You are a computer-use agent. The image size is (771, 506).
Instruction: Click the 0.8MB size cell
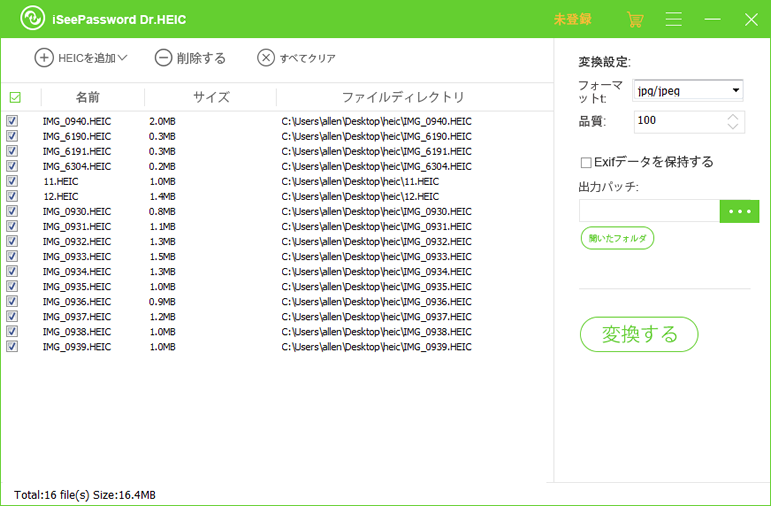(162, 211)
